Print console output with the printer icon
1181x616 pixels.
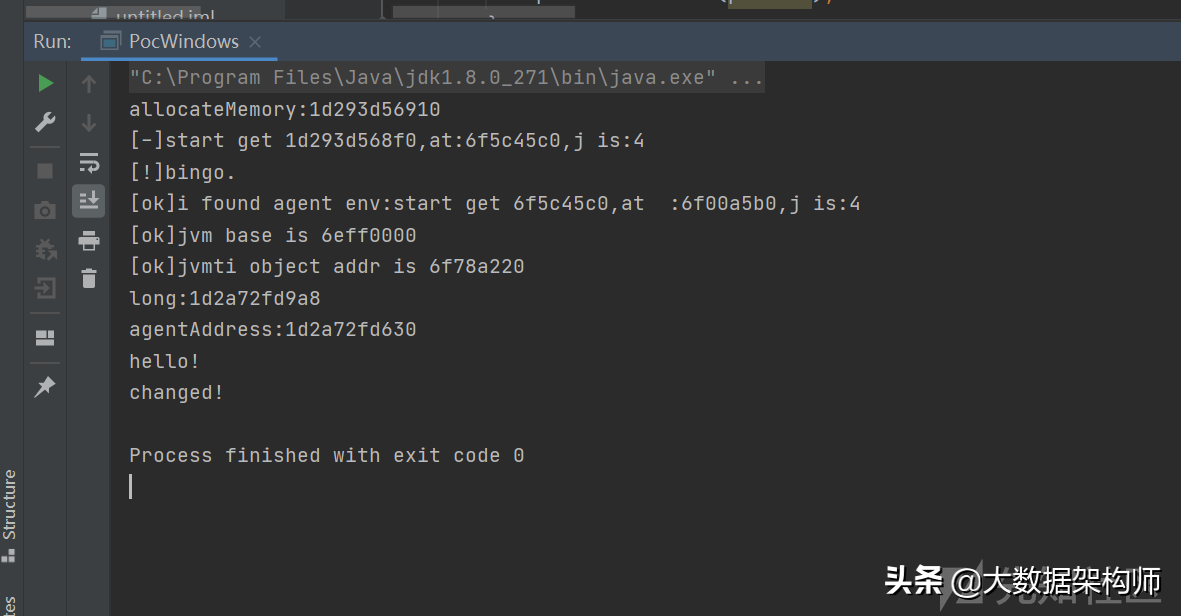click(89, 240)
